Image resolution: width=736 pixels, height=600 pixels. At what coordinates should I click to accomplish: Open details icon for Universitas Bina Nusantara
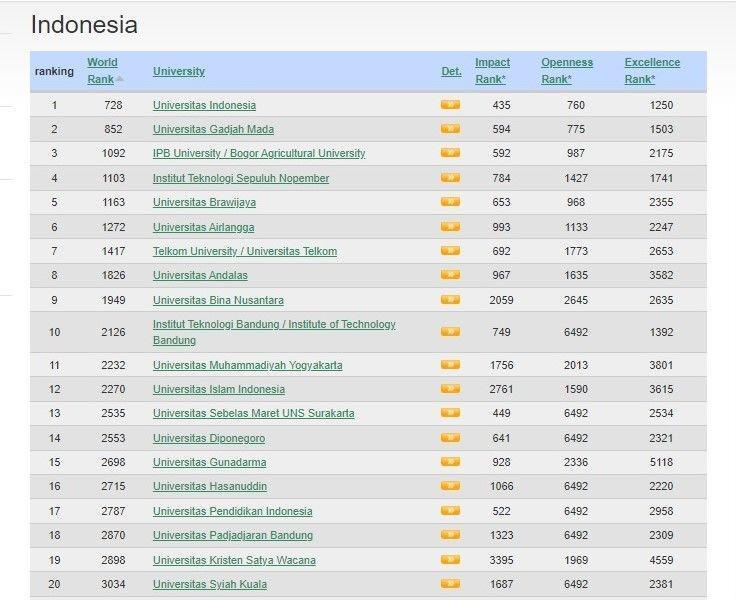coord(450,300)
